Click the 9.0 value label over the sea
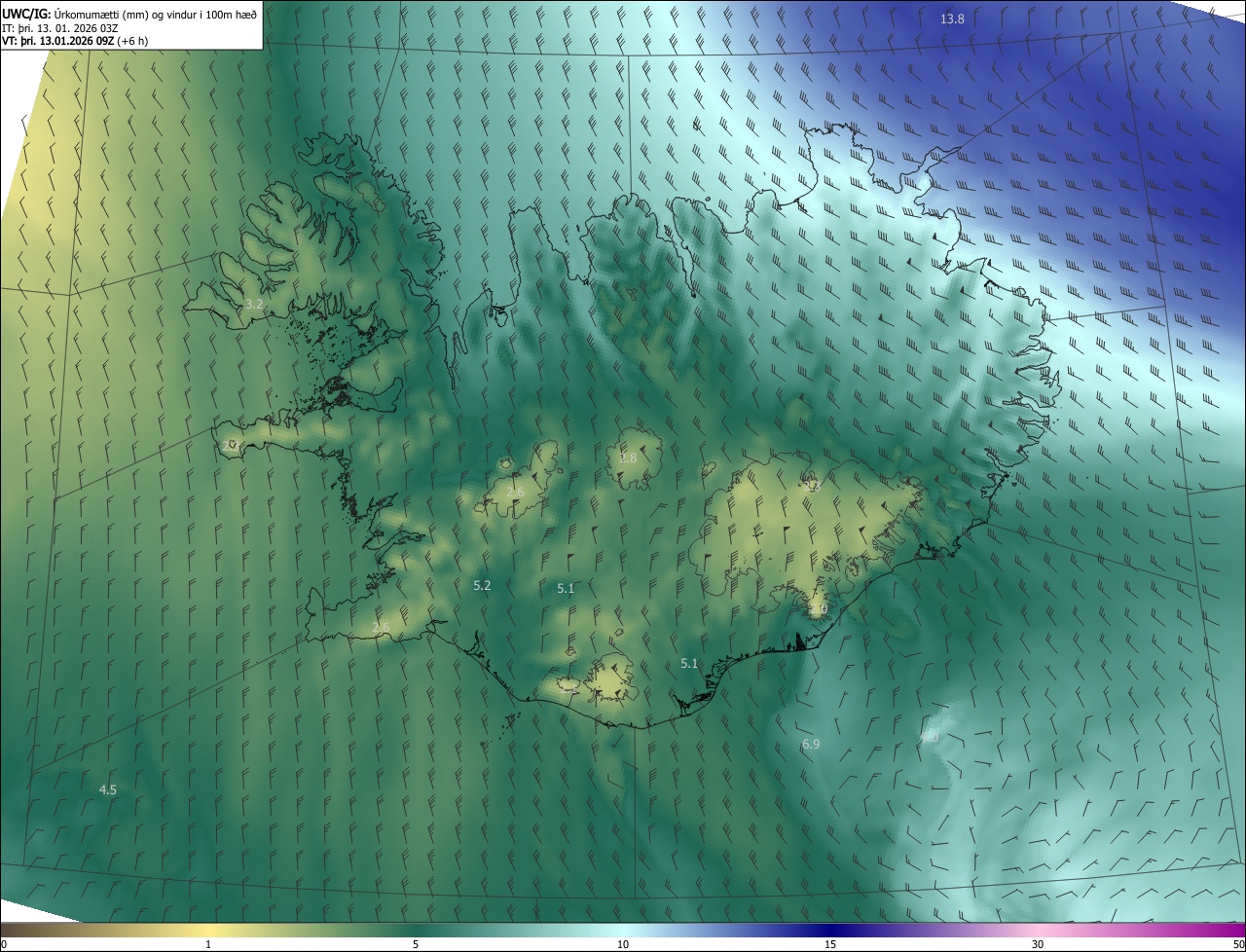 (930, 738)
